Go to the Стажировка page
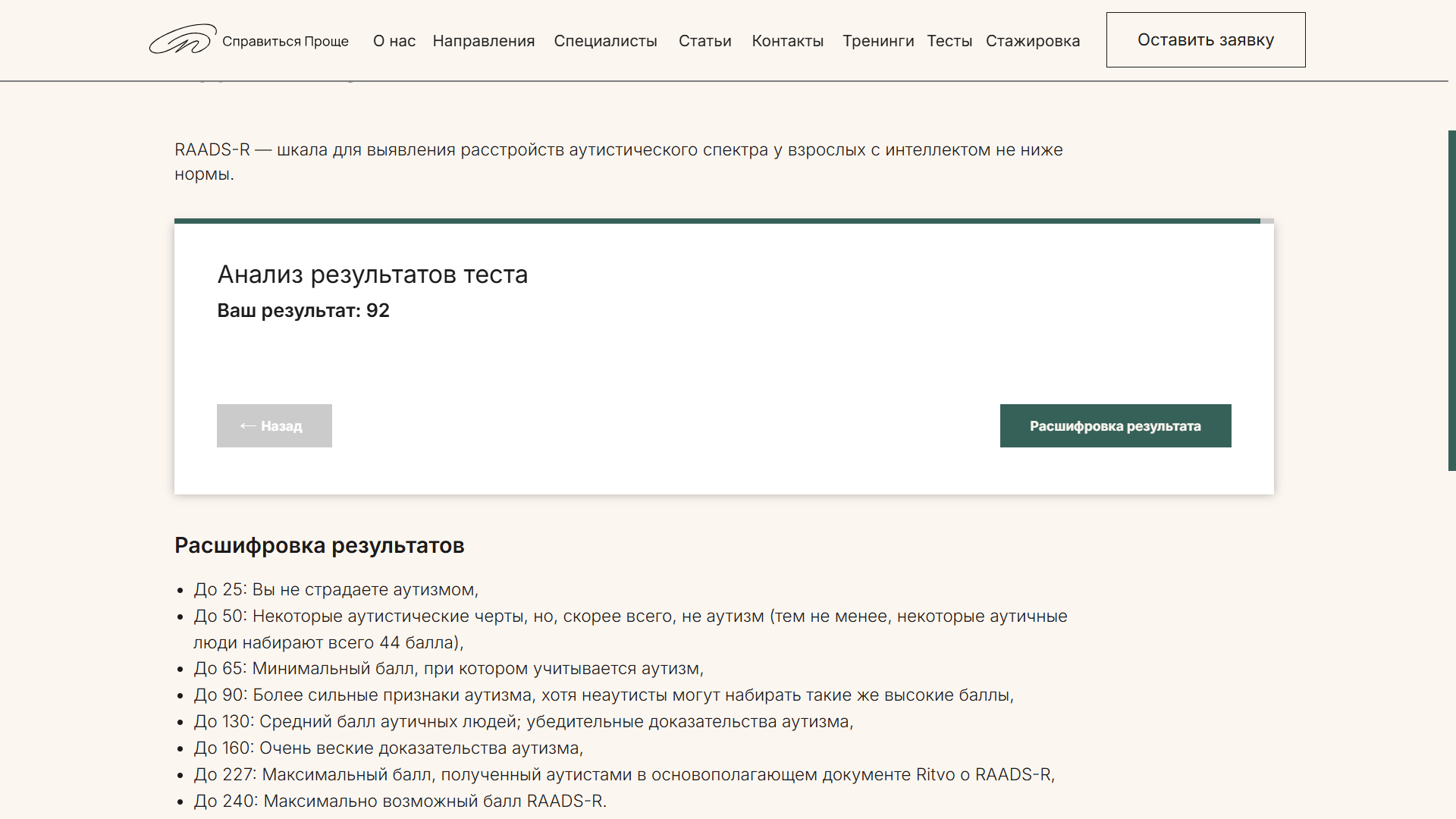Screen dimensions: 1456x819 tap(1032, 41)
